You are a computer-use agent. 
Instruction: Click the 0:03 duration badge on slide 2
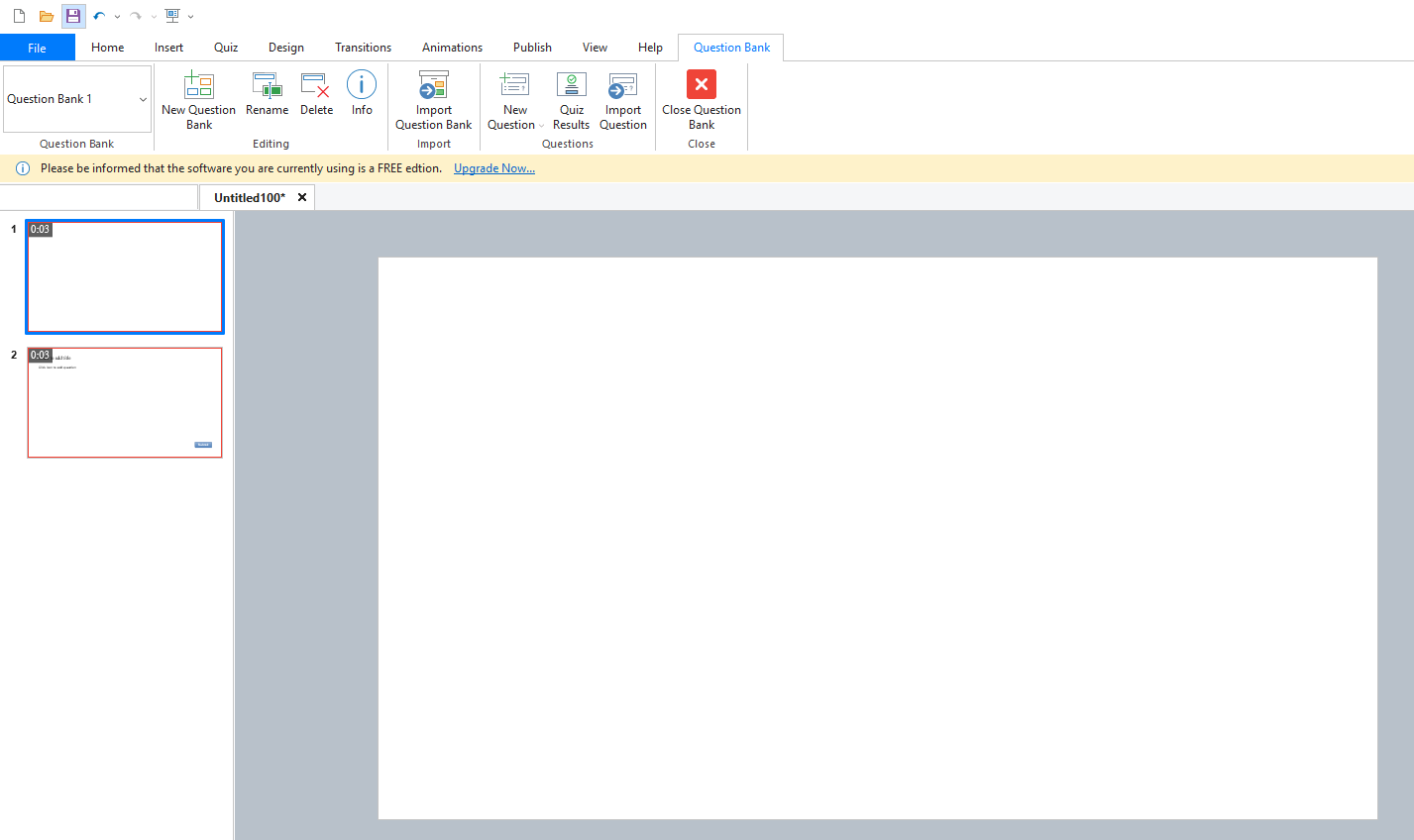pos(40,355)
